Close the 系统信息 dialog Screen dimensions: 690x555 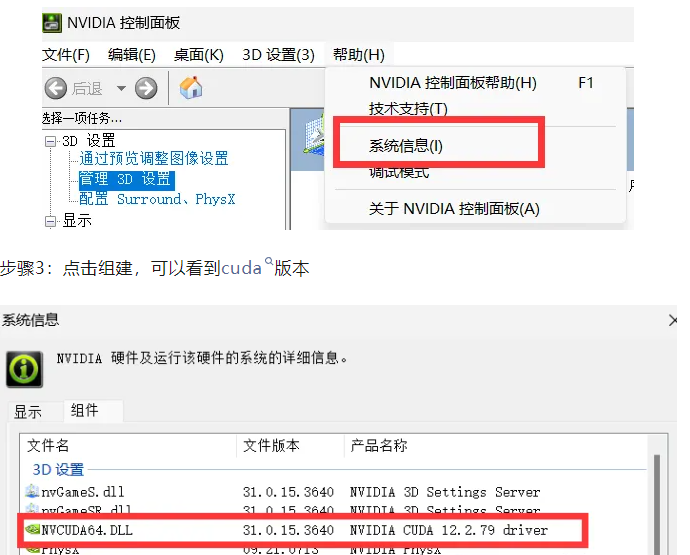[x=673, y=320]
